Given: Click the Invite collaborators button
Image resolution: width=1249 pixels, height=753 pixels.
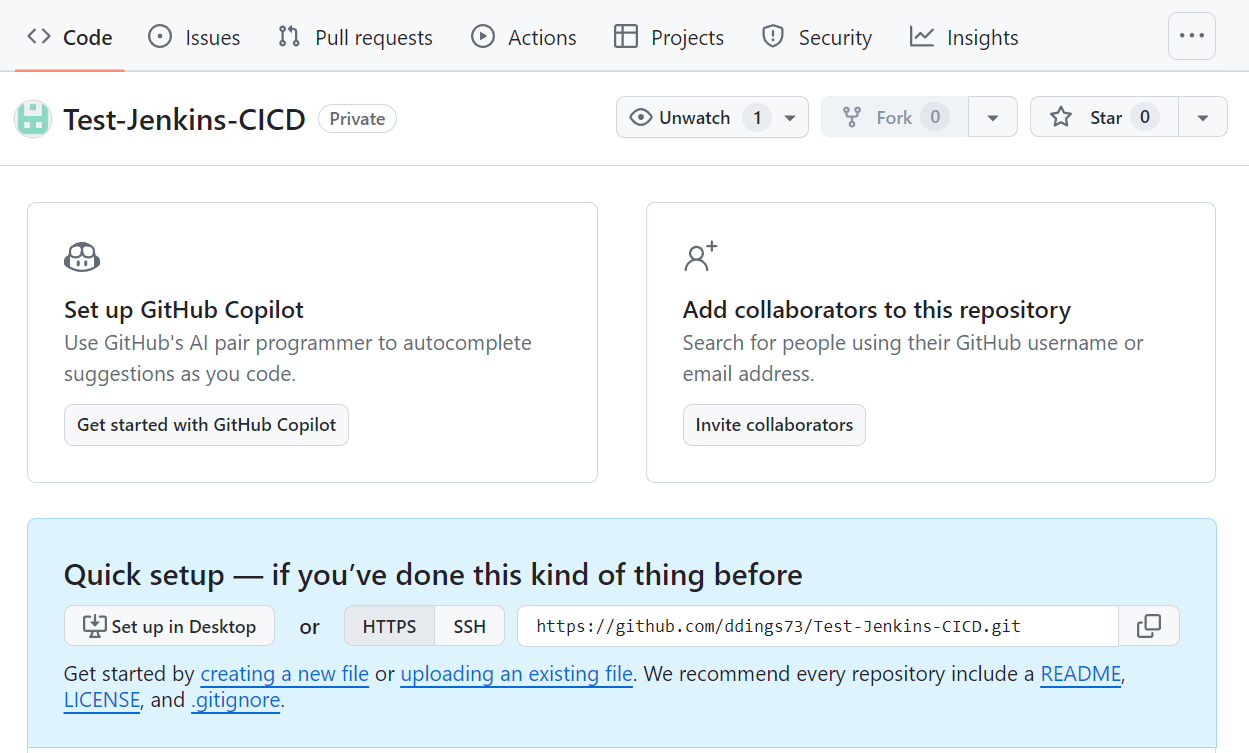Looking at the screenshot, I should pos(774,425).
